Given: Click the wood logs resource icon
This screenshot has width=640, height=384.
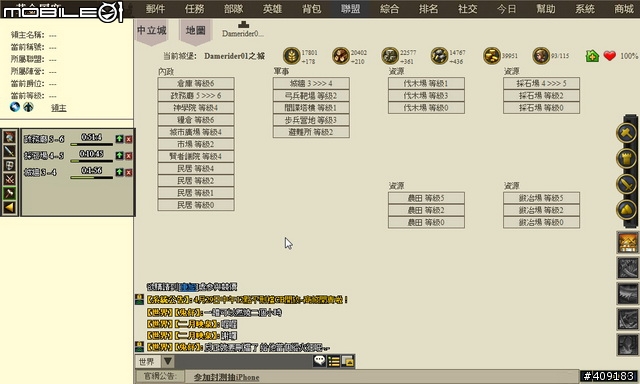Looking at the screenshot, I should (x=340, y=55).
